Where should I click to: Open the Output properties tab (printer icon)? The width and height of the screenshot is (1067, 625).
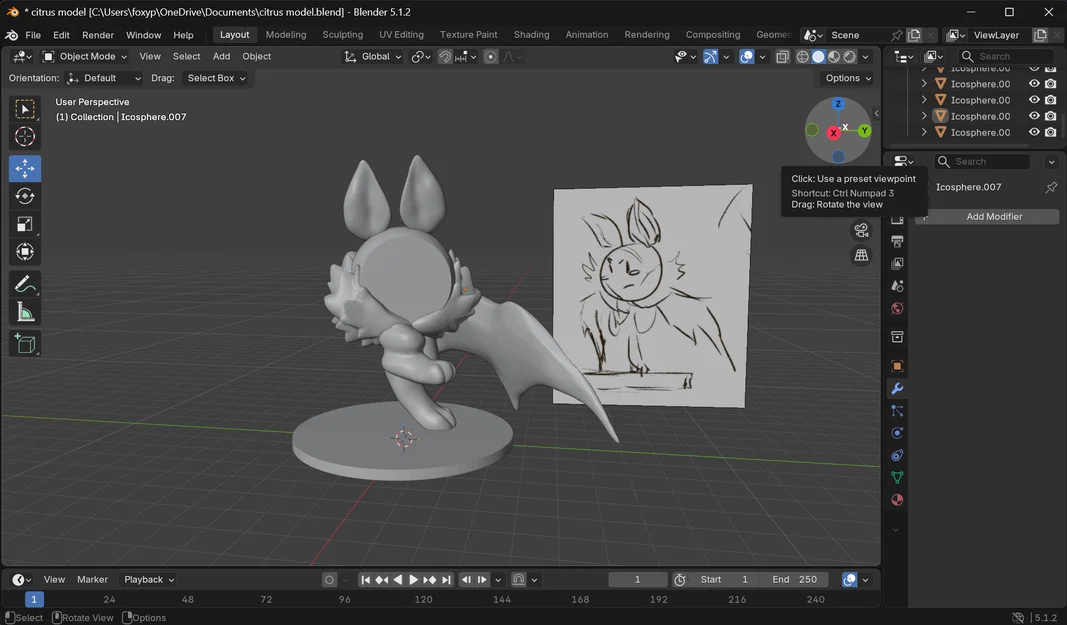coord(898,241)
